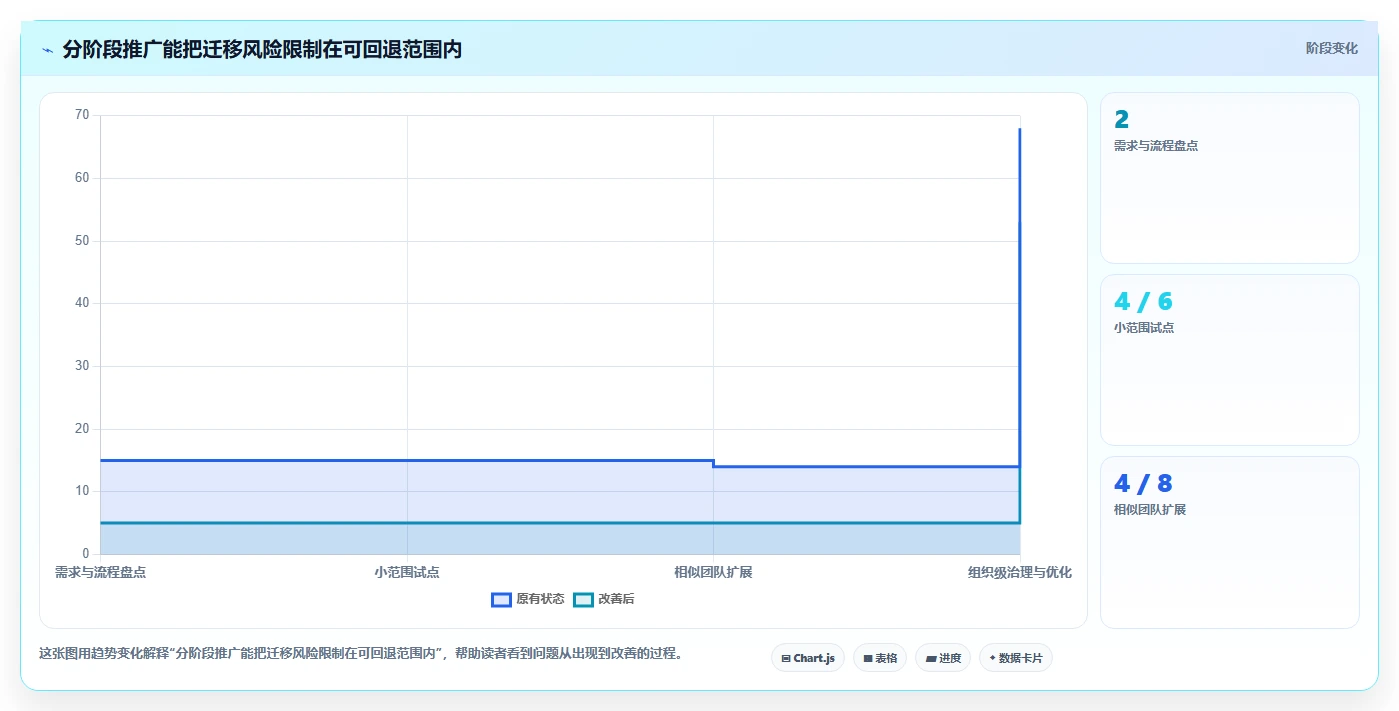This screenshot has width=1399, height=711.
Task: Click the 阶段变化 label in header
Action: pyautogui.click(x=1332, y=48)
